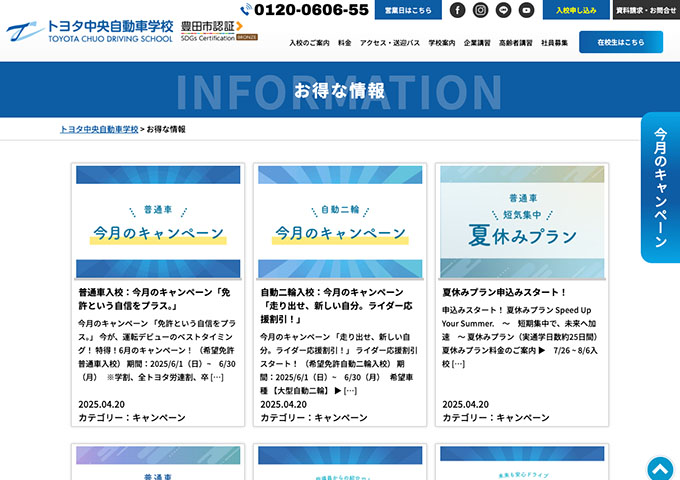Click the トヨタ中央自動車学校 breadcrumb link
The height and width of the screenshot is (480, 680).
tap(99, 129)
